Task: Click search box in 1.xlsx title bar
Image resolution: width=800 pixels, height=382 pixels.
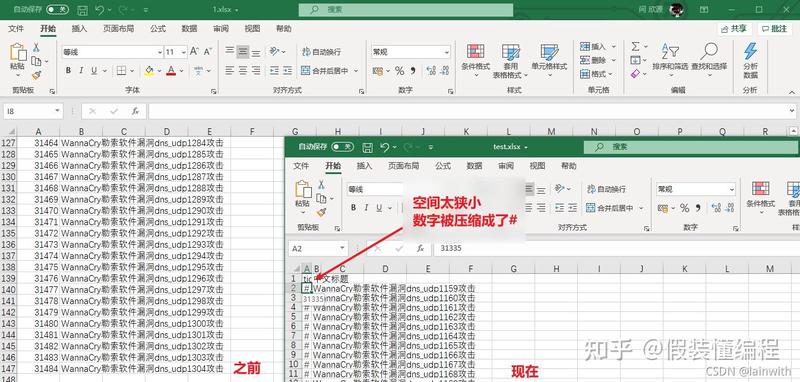Action: pyautogui.click(x=406, y=10)
